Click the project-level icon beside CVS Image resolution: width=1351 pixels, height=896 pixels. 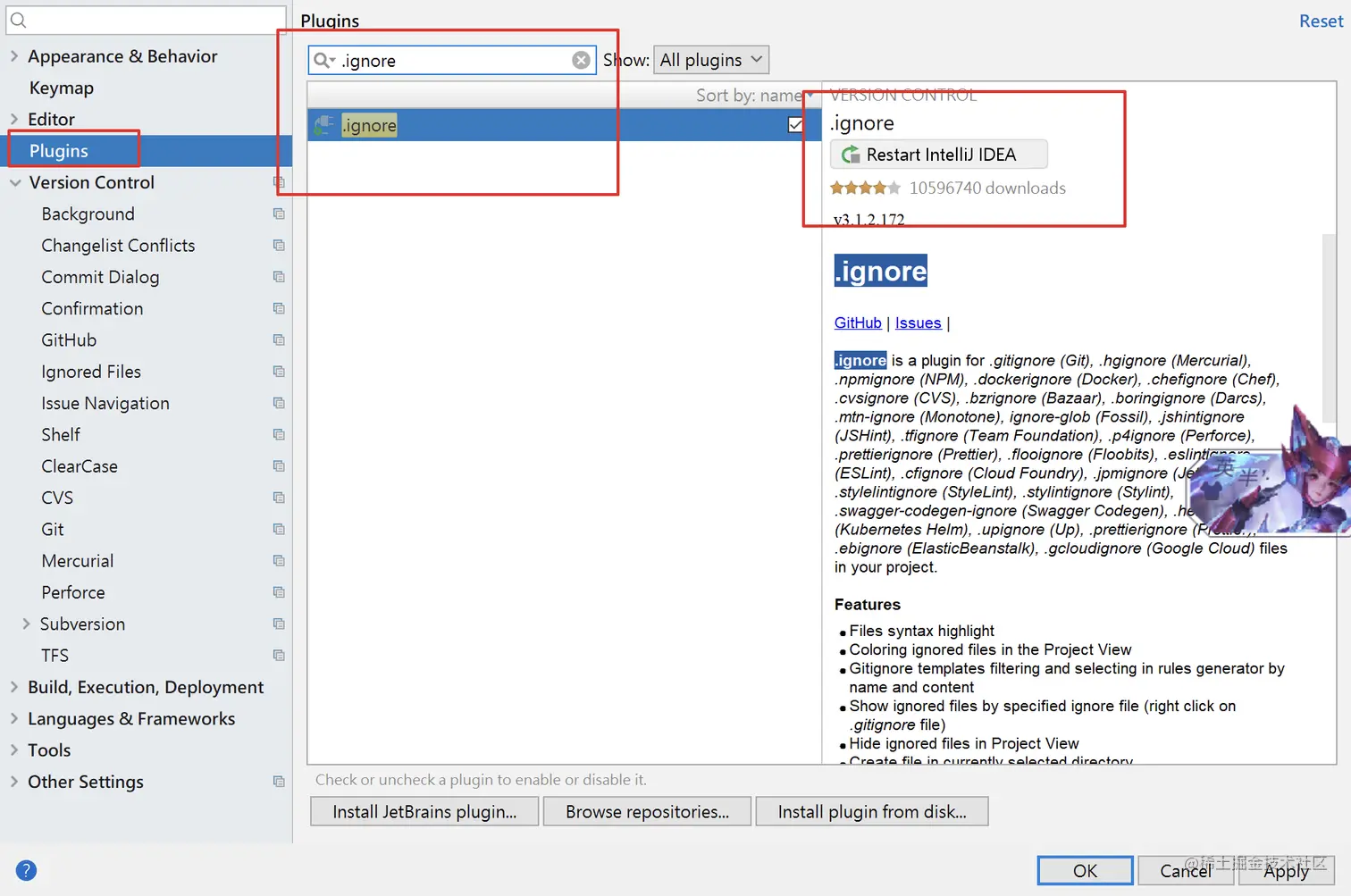coord(279,498)
